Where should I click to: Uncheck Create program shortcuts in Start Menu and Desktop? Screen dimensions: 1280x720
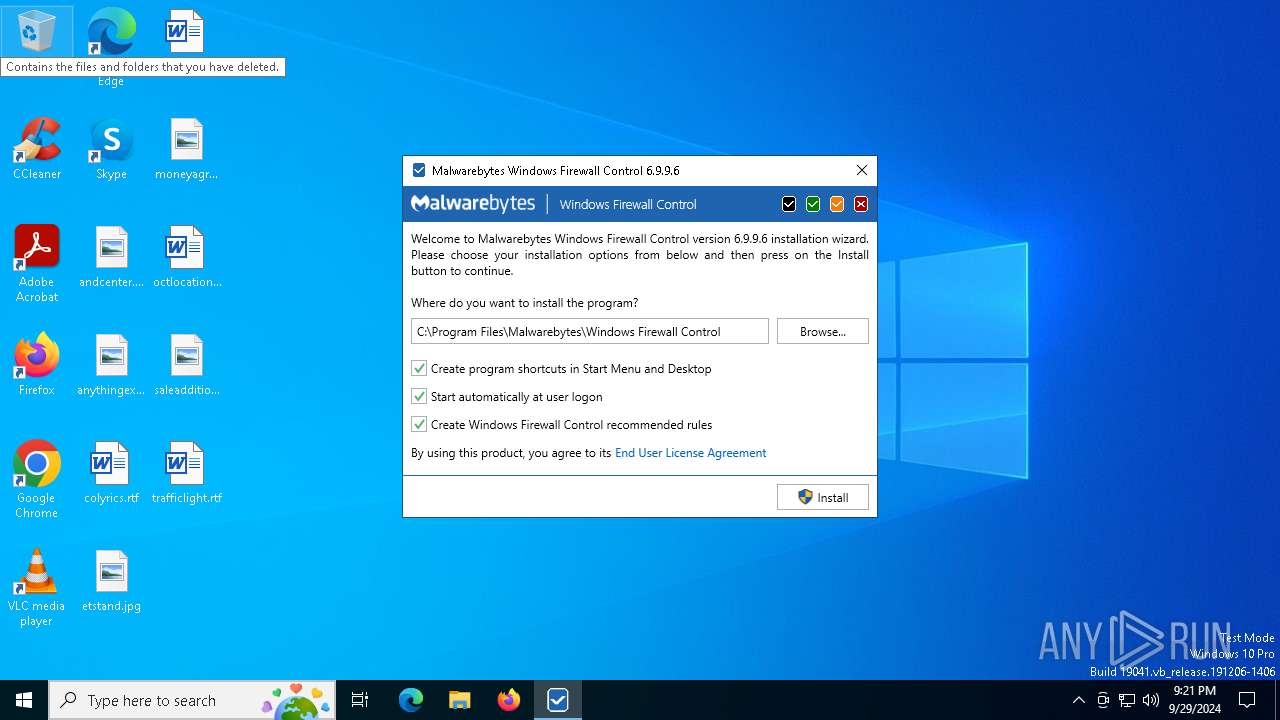419,369
